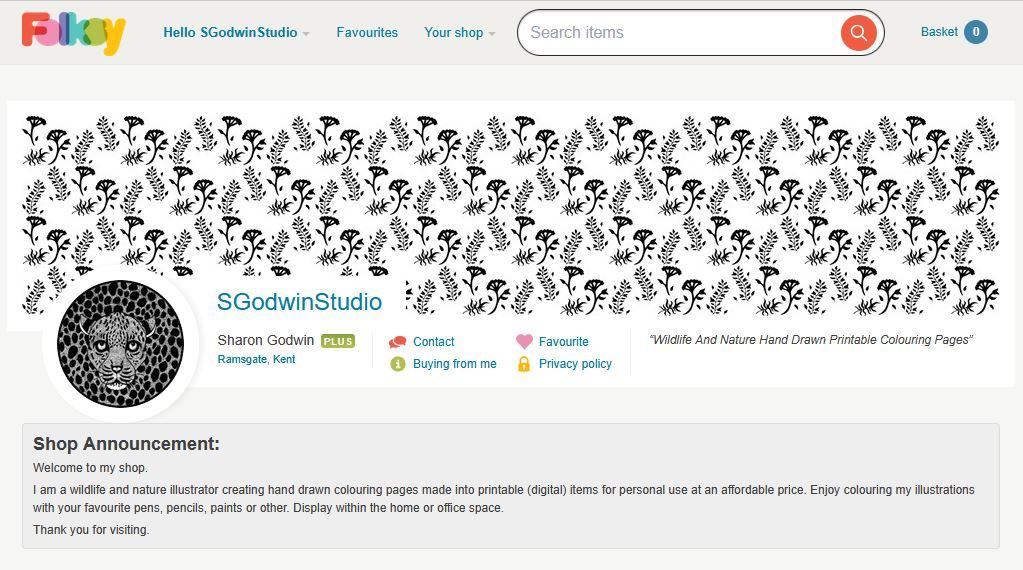The image size is (1023, 570).
Task: Open the Buying from me link
Action: (454, 364)
